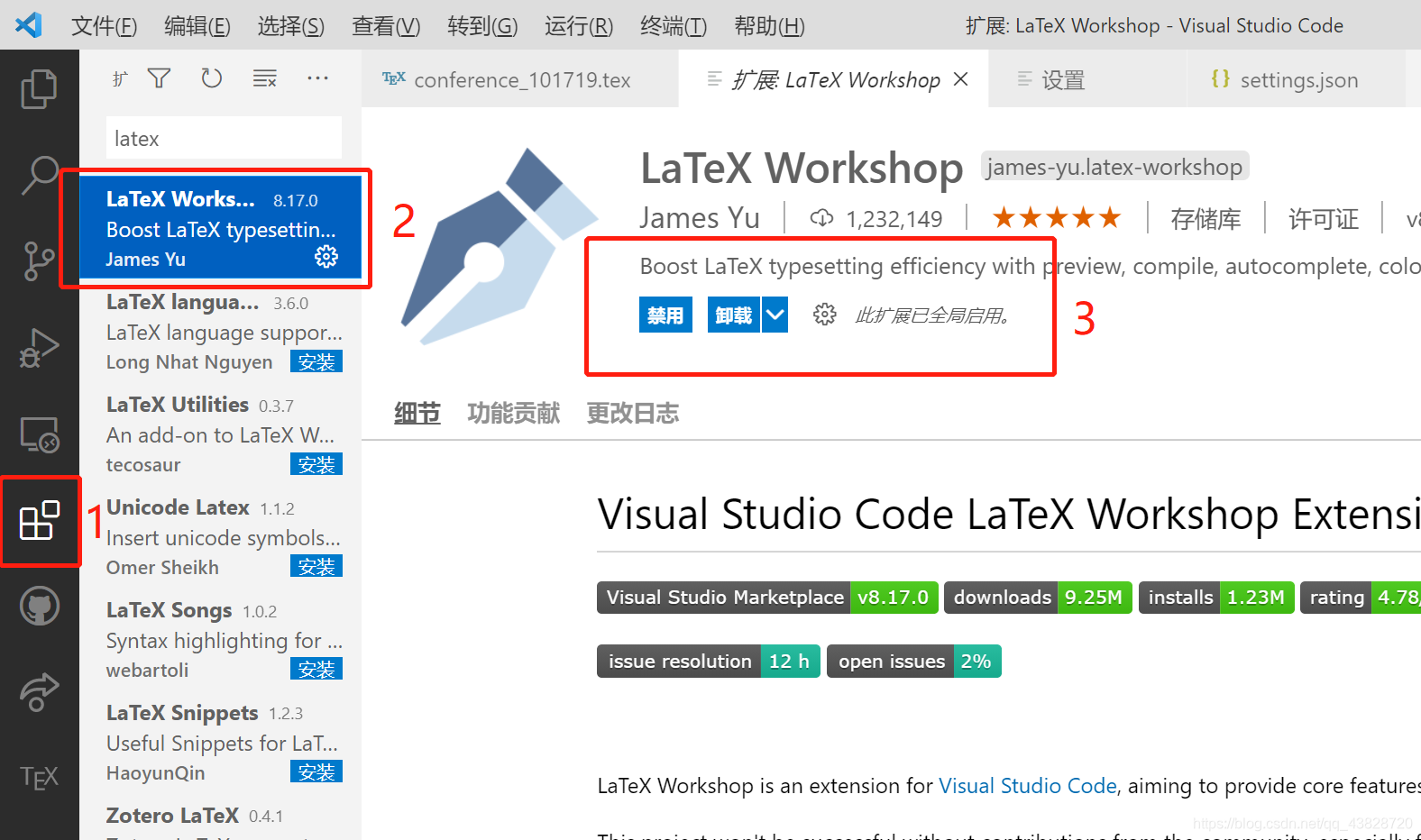Open the 文件(F) menu
Screen dimensions: 1421x840
(x=104, y=25)
